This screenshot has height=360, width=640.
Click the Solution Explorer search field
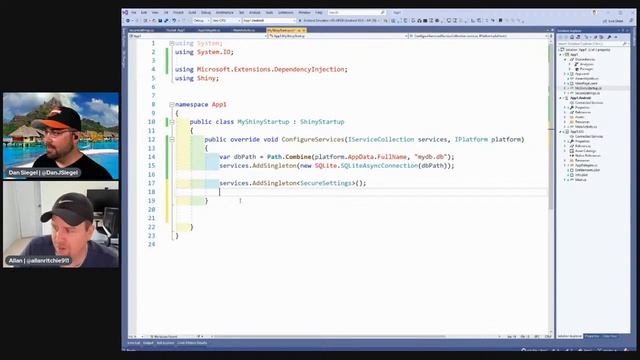point(592,44)
